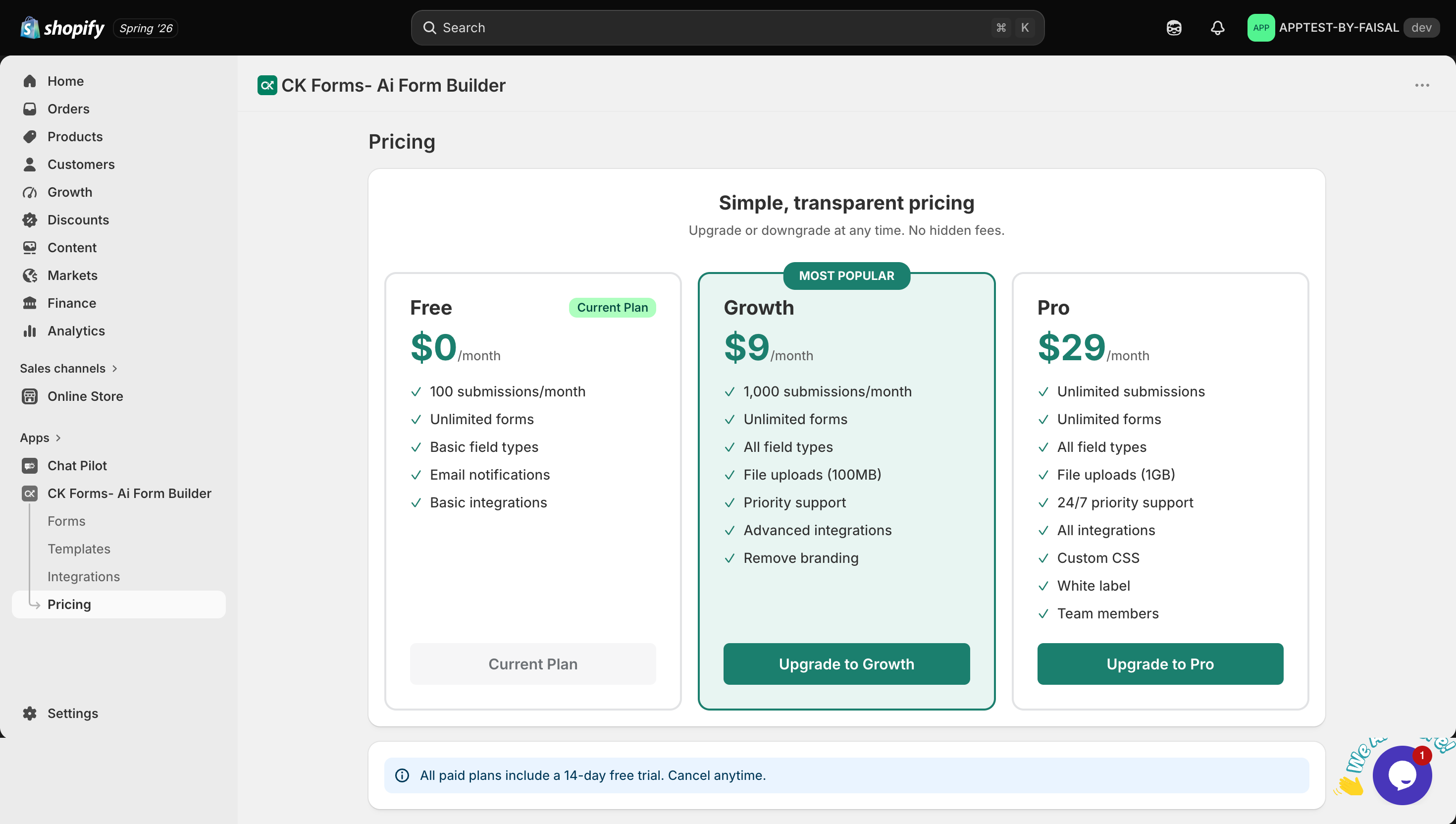Image resolution: width=1456 pixels, height=824 pixels.
Task: Open Online Store sales channel
Action: tap(119, 396)
